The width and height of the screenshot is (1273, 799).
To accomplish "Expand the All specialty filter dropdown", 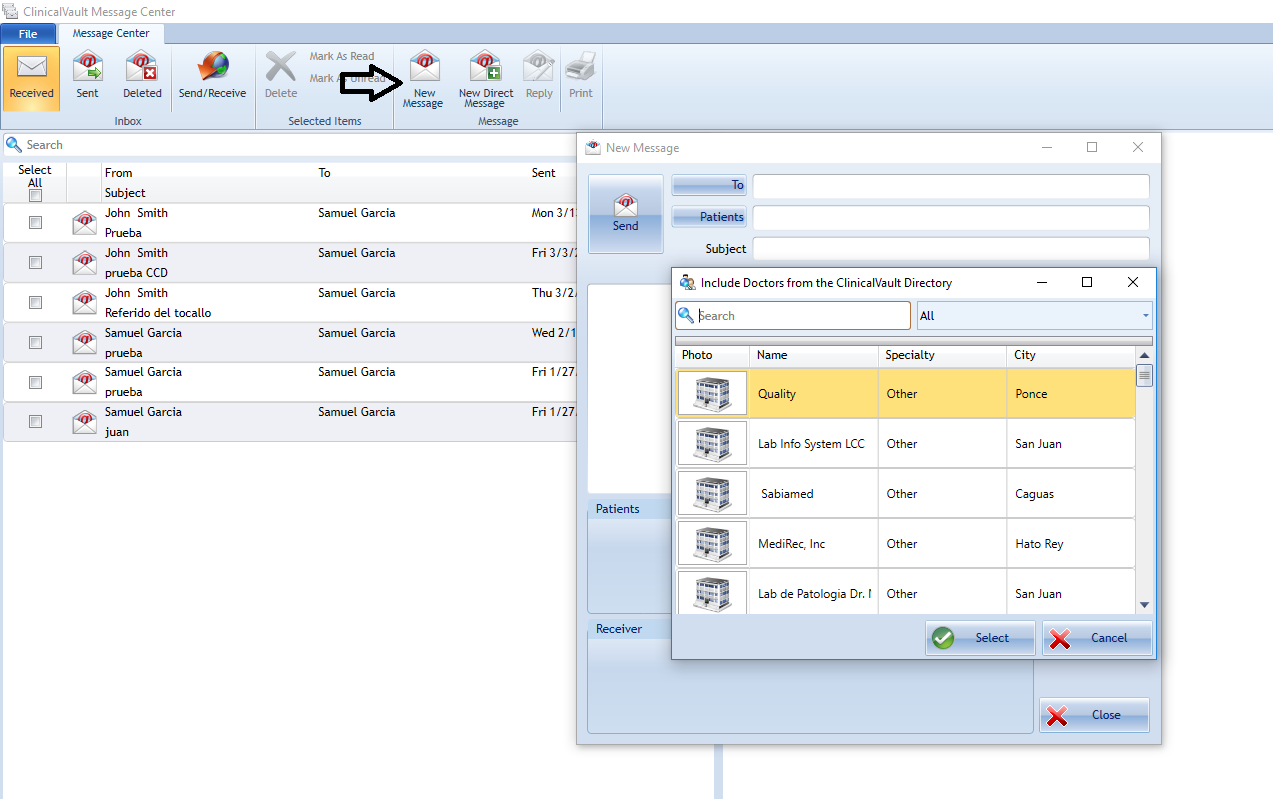I will pyautogui.click(x=1144, y=316).
